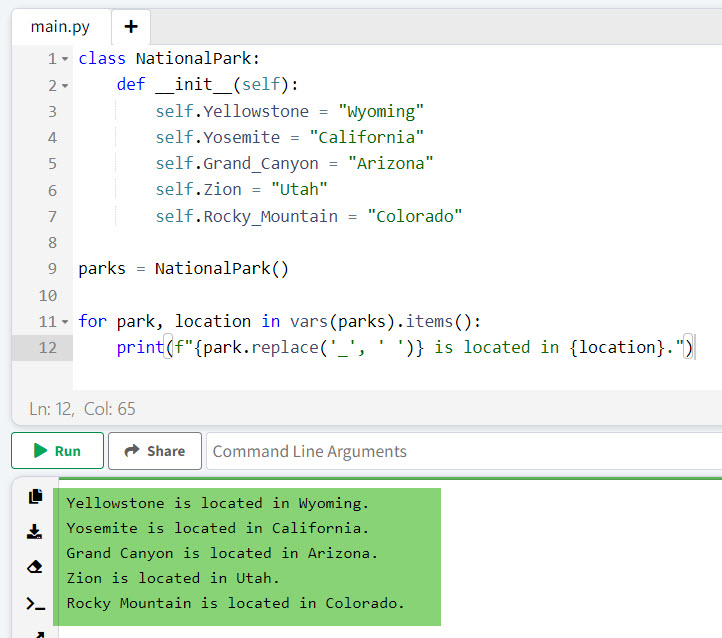The image size is (722, 638).
Task: Collapse the for loop fold arrow
Action: tap(65, 322)
